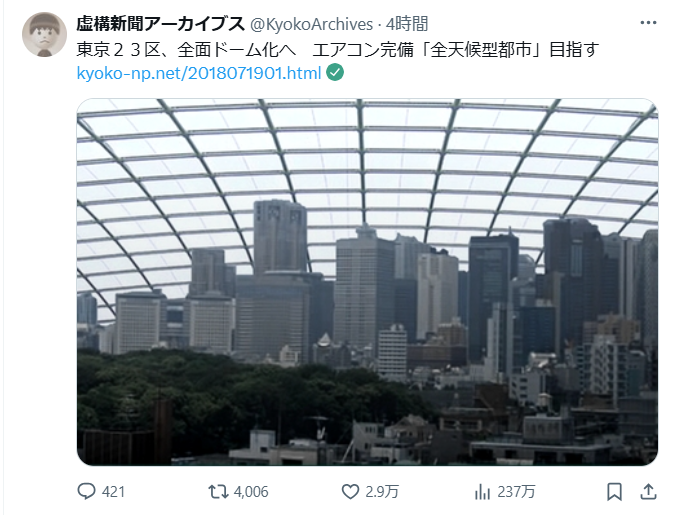Click the 421 replies count
Screen dimensions: 675x515
[x=113, y=492]
